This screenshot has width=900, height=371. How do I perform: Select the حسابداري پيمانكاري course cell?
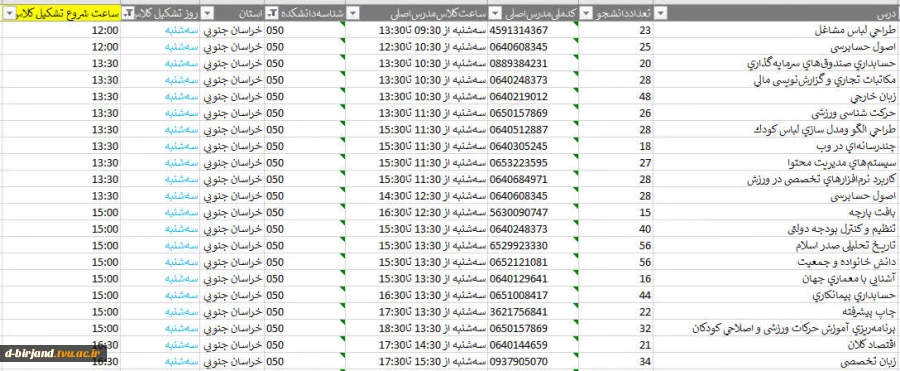click(x=776, y=296)
